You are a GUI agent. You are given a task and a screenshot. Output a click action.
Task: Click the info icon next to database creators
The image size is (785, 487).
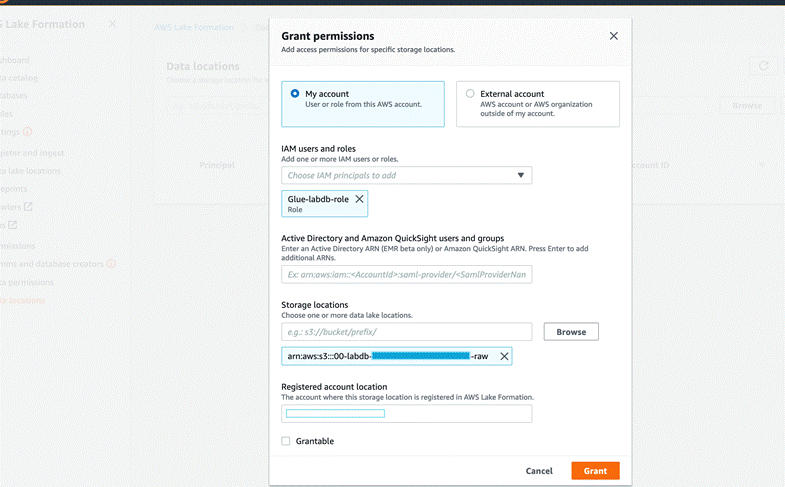click(111, 264)
